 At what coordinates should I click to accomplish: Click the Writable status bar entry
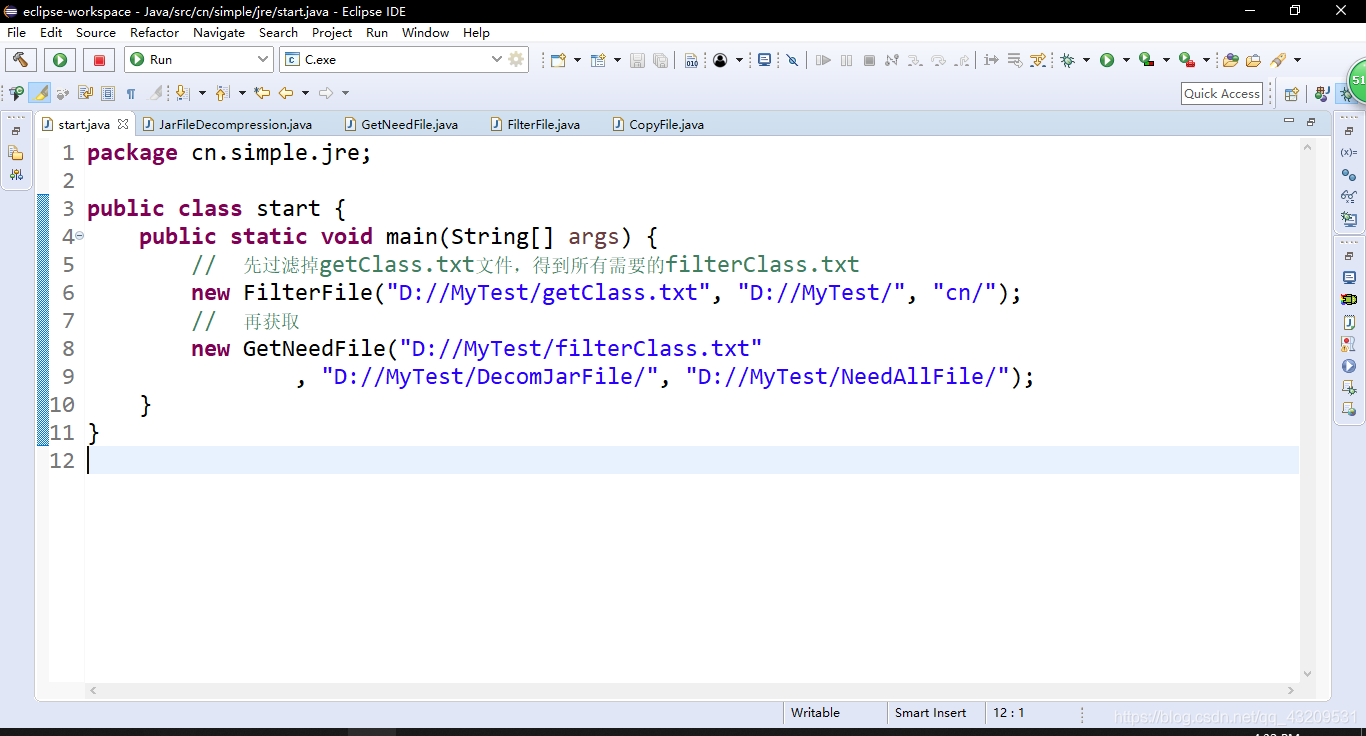coord(815,713)
